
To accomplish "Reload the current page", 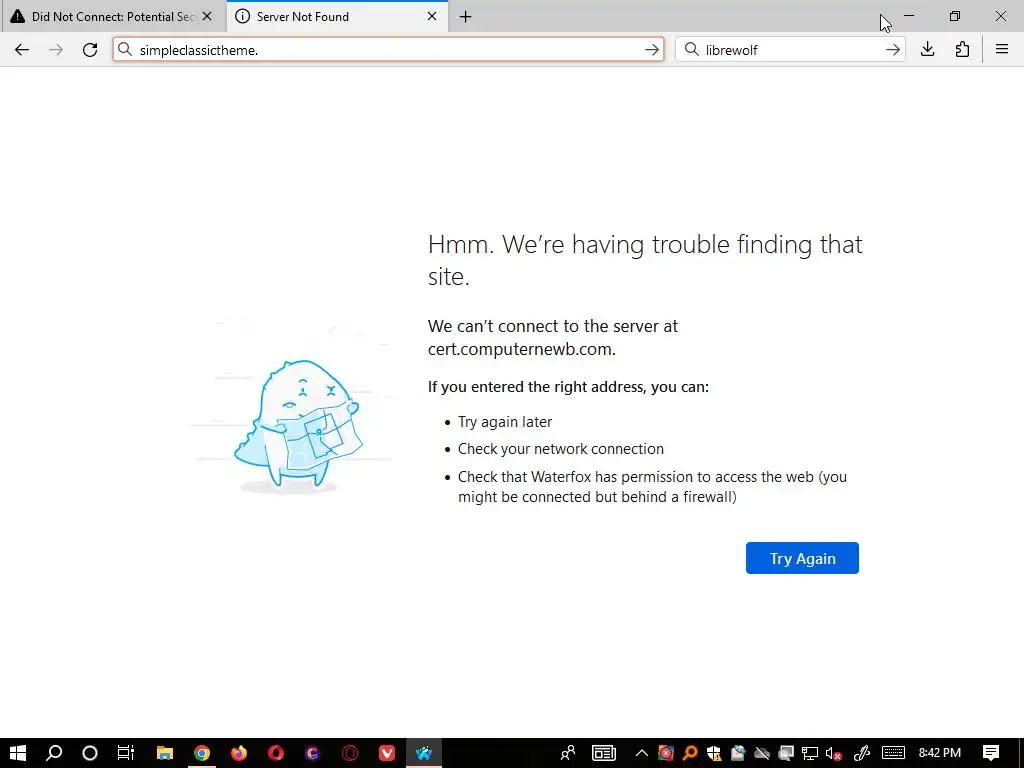I will (90, 50).
